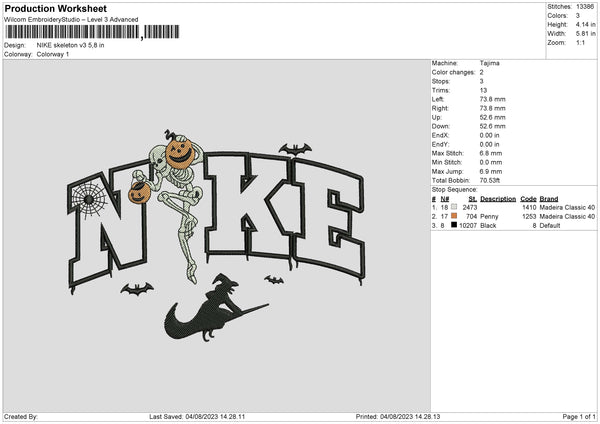Select the Left value '73.8 mm'
600x424 pixels.
tap(492, 99)
